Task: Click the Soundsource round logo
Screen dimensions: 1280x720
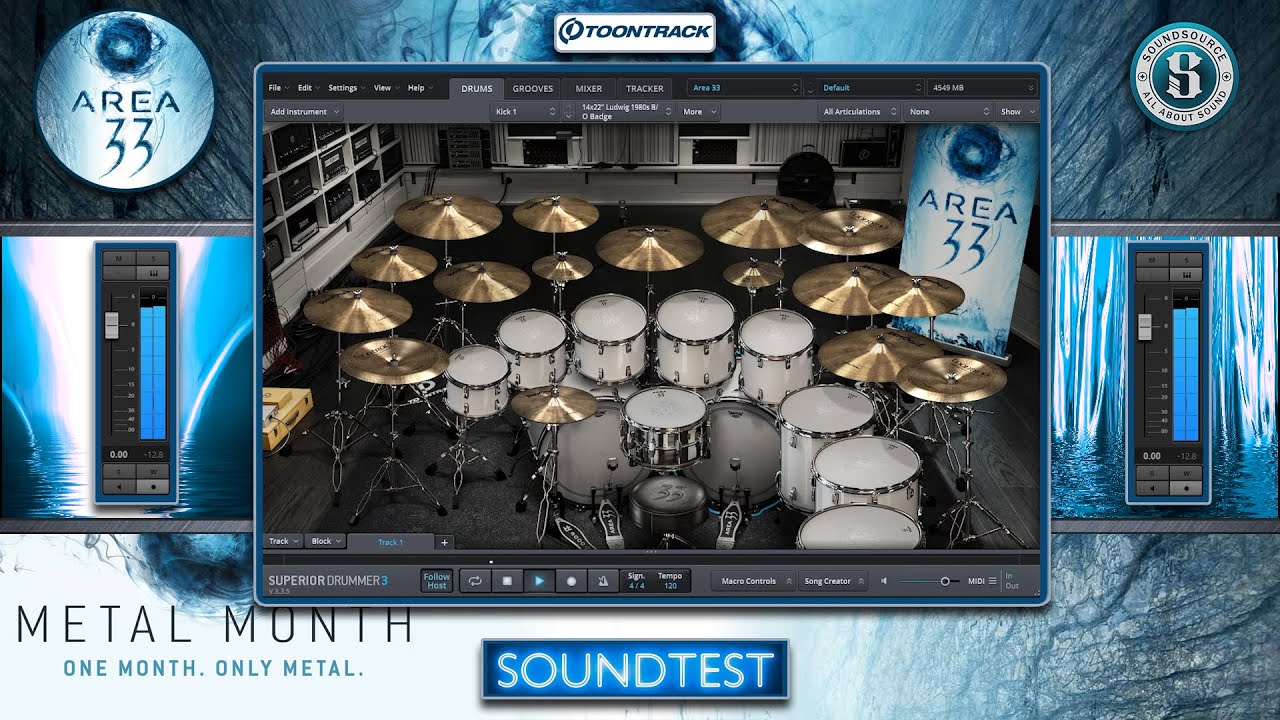Action: coord(1183,76)
